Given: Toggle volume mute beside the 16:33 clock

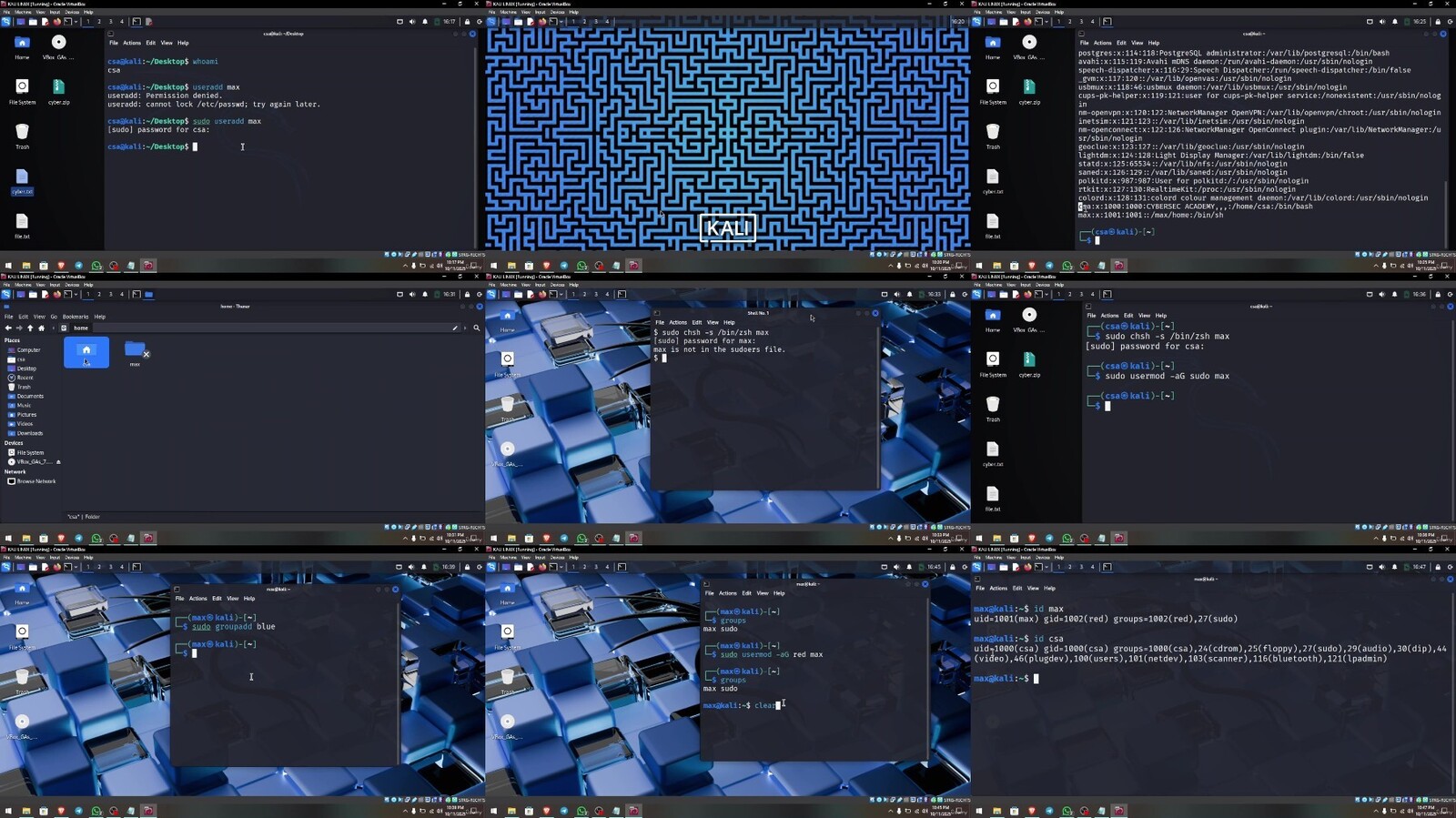Looking at the screenshot, I should click(896, 295).
